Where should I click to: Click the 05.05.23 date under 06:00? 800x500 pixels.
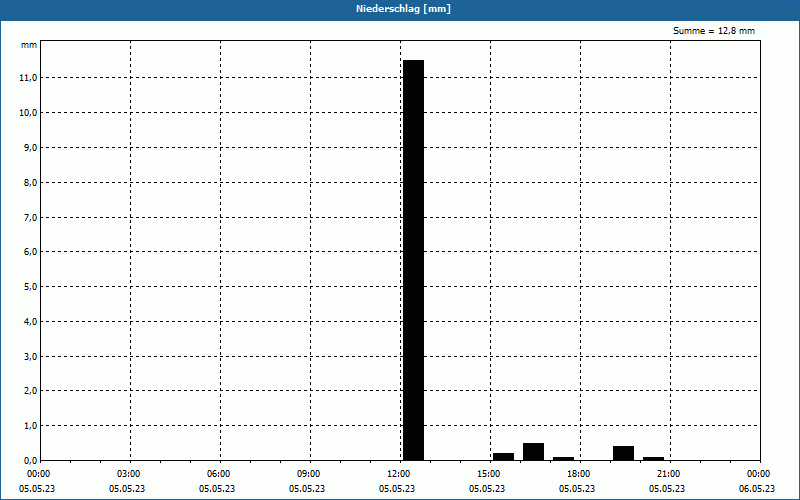(217, 488)
